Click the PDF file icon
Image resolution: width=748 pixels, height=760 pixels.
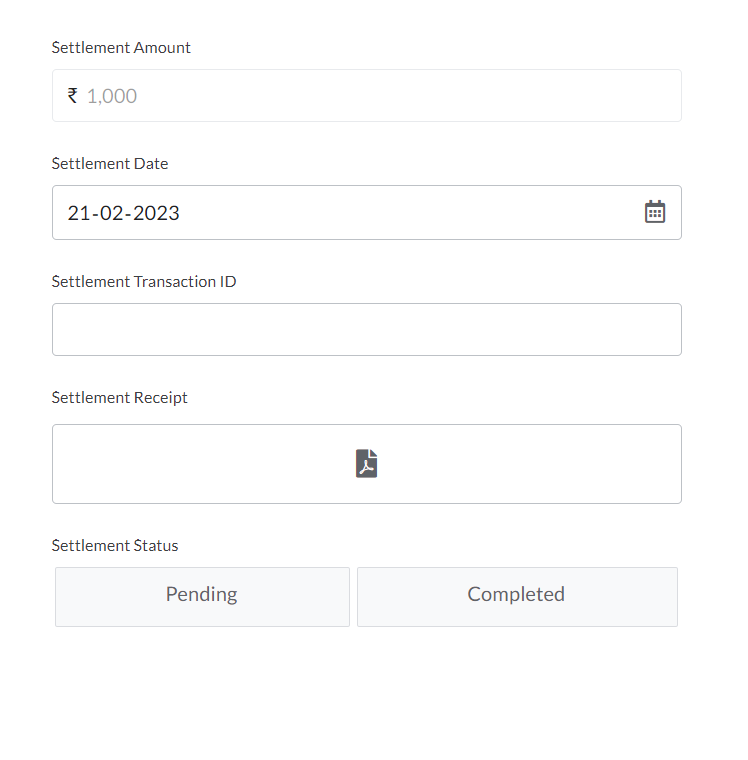[x=366, y=463]
